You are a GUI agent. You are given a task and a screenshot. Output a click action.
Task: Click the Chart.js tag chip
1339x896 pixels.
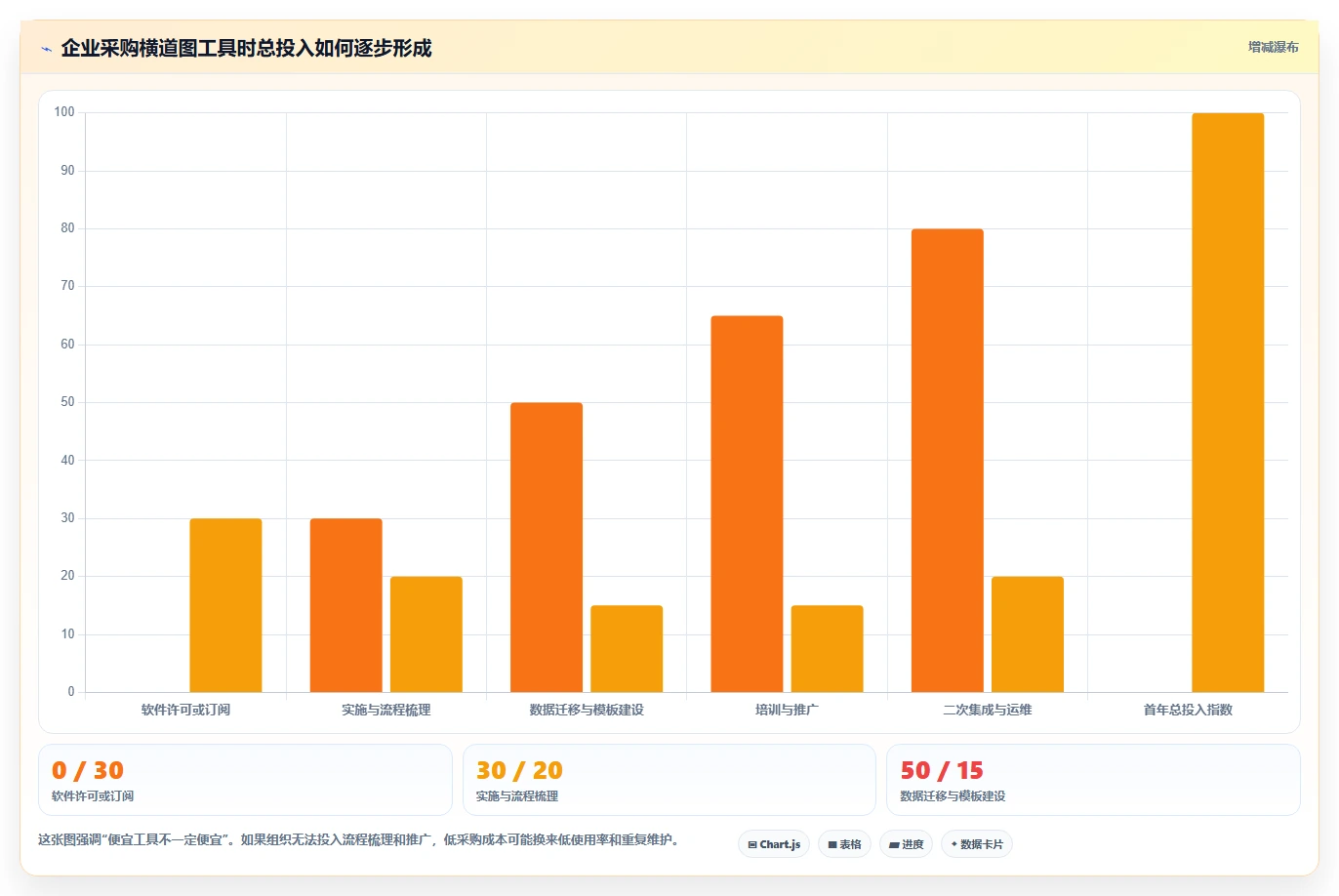(774, 844)
